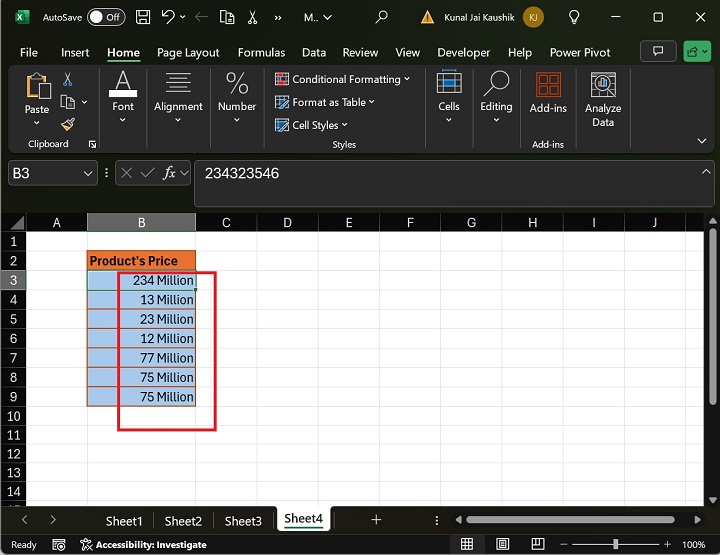
Task: Click the Cut scissors icon
Action: (68, 79)
